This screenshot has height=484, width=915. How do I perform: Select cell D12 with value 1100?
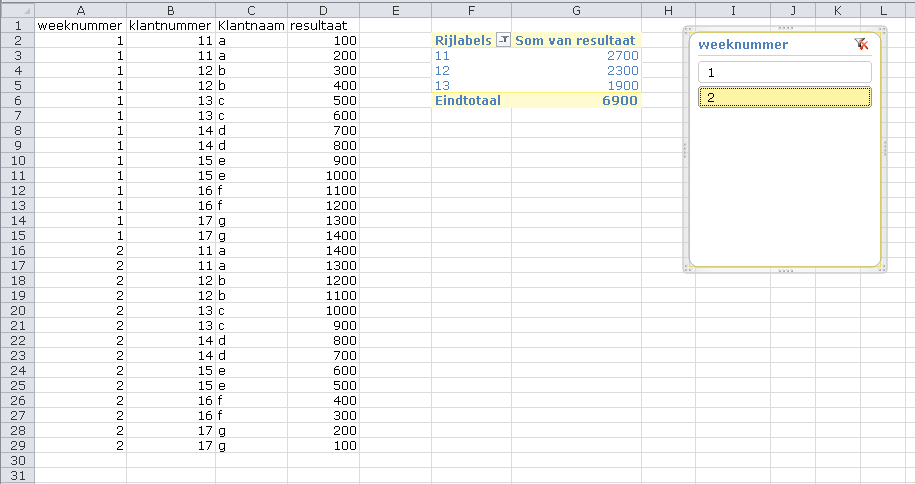click(x=323, y=191)
